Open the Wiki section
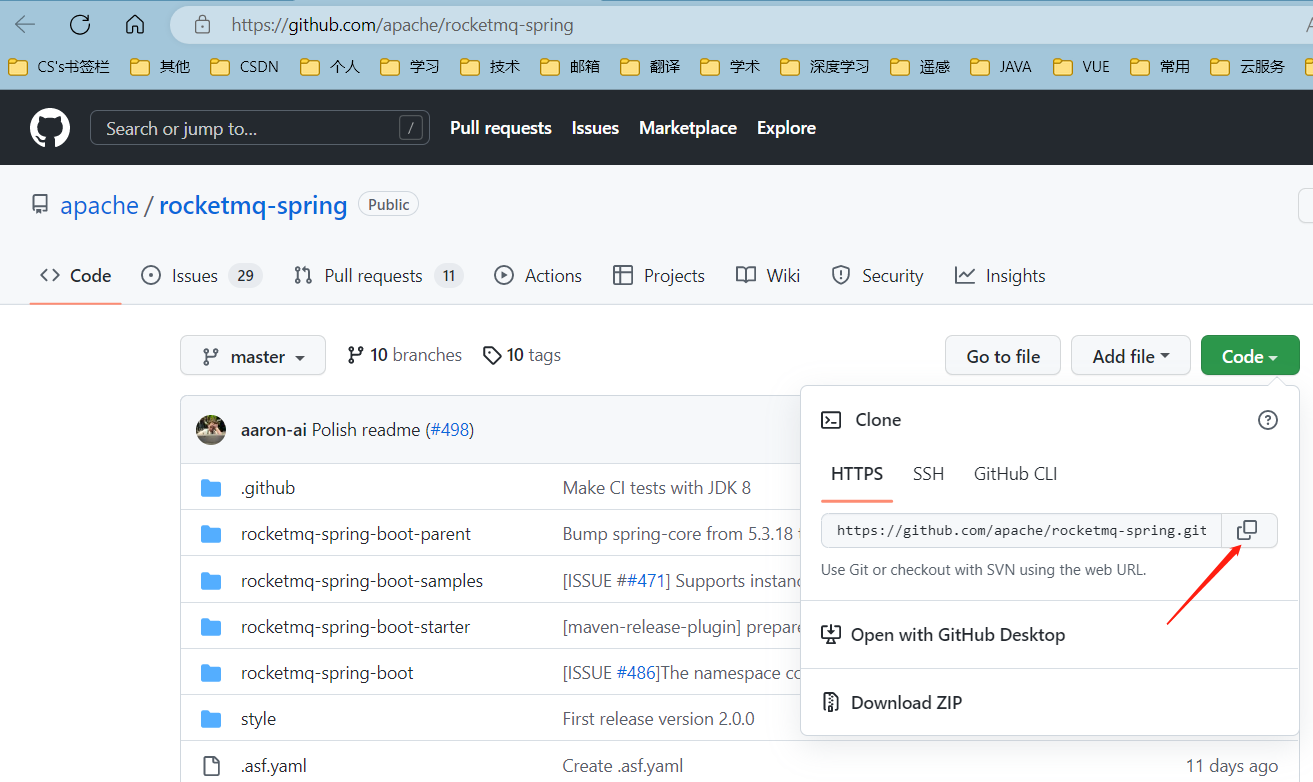 coord(767,275)
